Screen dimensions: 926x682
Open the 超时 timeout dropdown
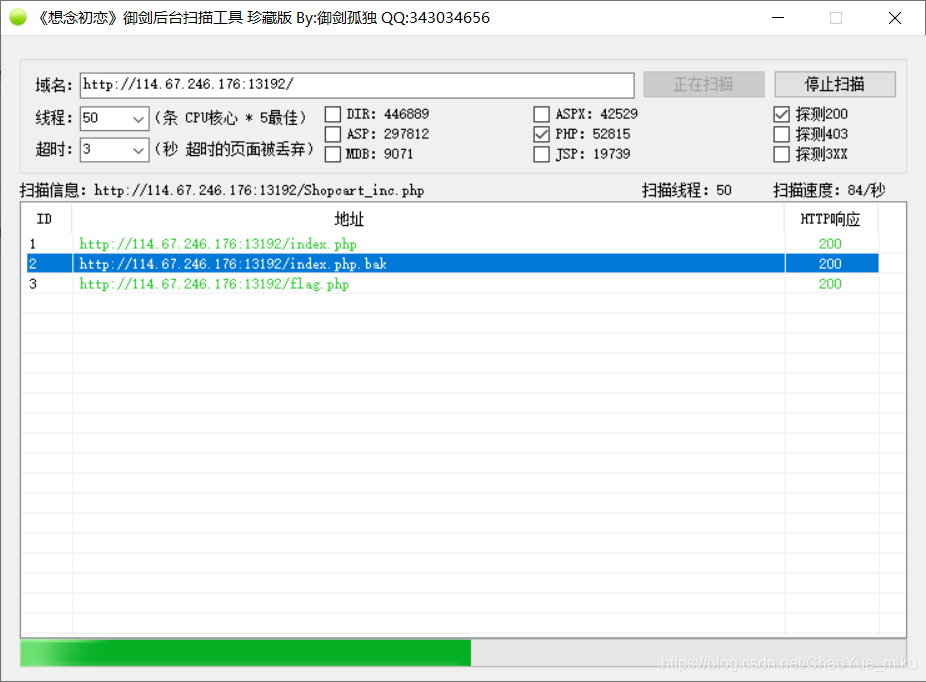tap(139, 150)
